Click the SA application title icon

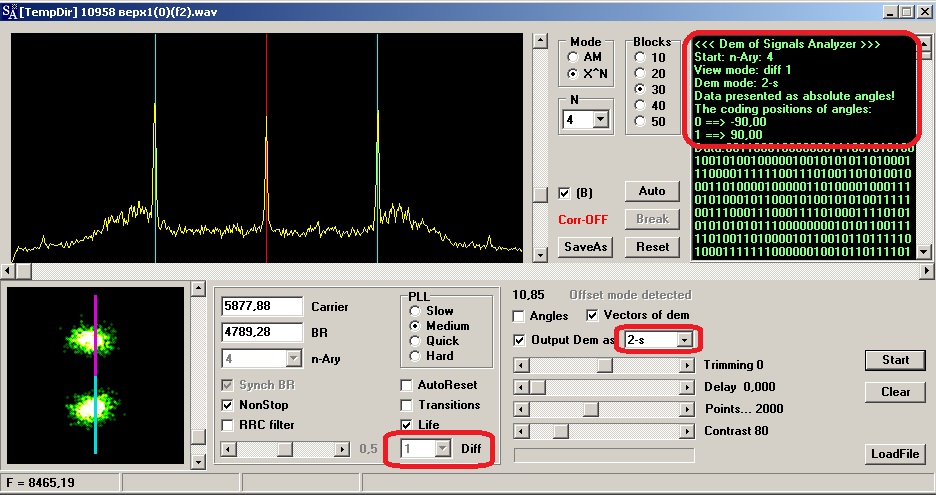(x=10, y=11)
